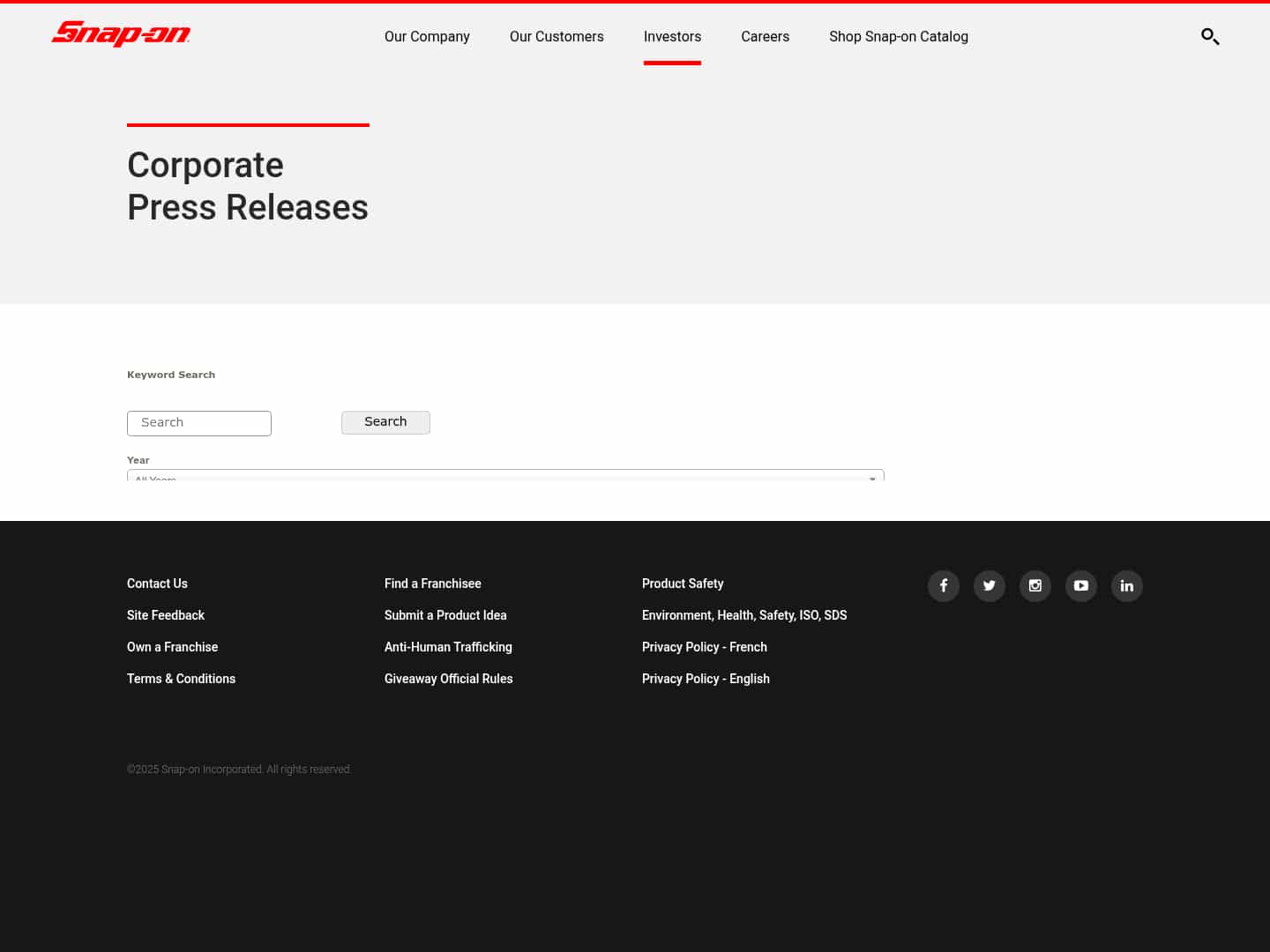Click the Snap-on logo
Viewport: 1270px width, 952px height.
pyautogui.click(x=121, y=34)
